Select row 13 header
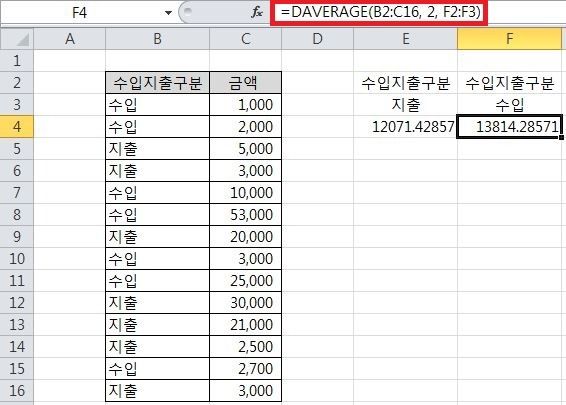 coord(17,325)
